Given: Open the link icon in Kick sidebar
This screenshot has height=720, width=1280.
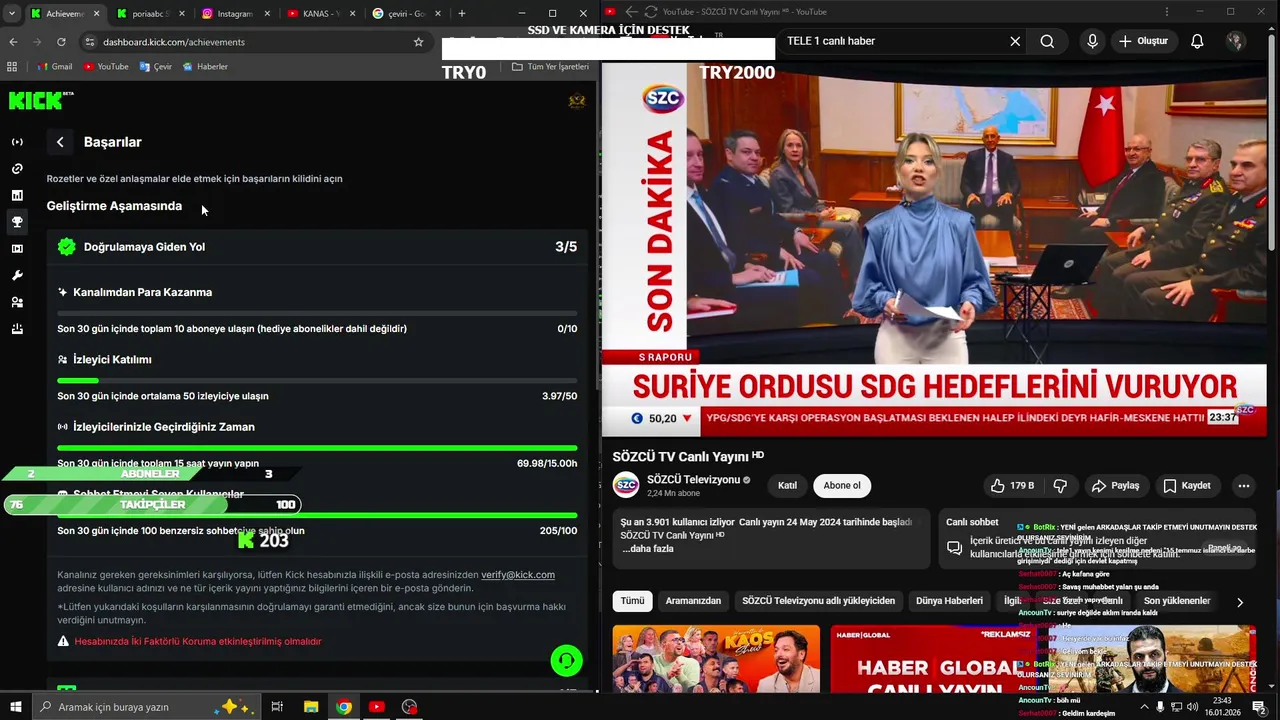Looking at the screenshot, I should (x=17, y=169).
